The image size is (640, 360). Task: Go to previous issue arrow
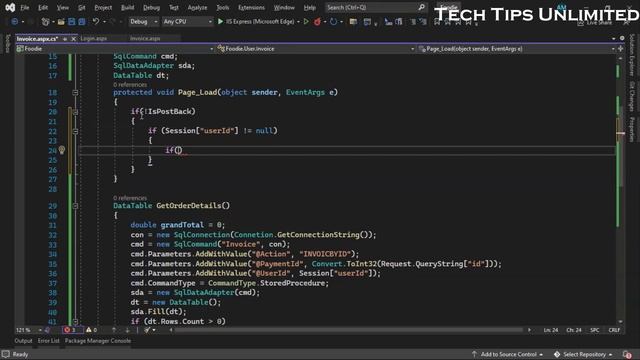(x=114, y=330)
